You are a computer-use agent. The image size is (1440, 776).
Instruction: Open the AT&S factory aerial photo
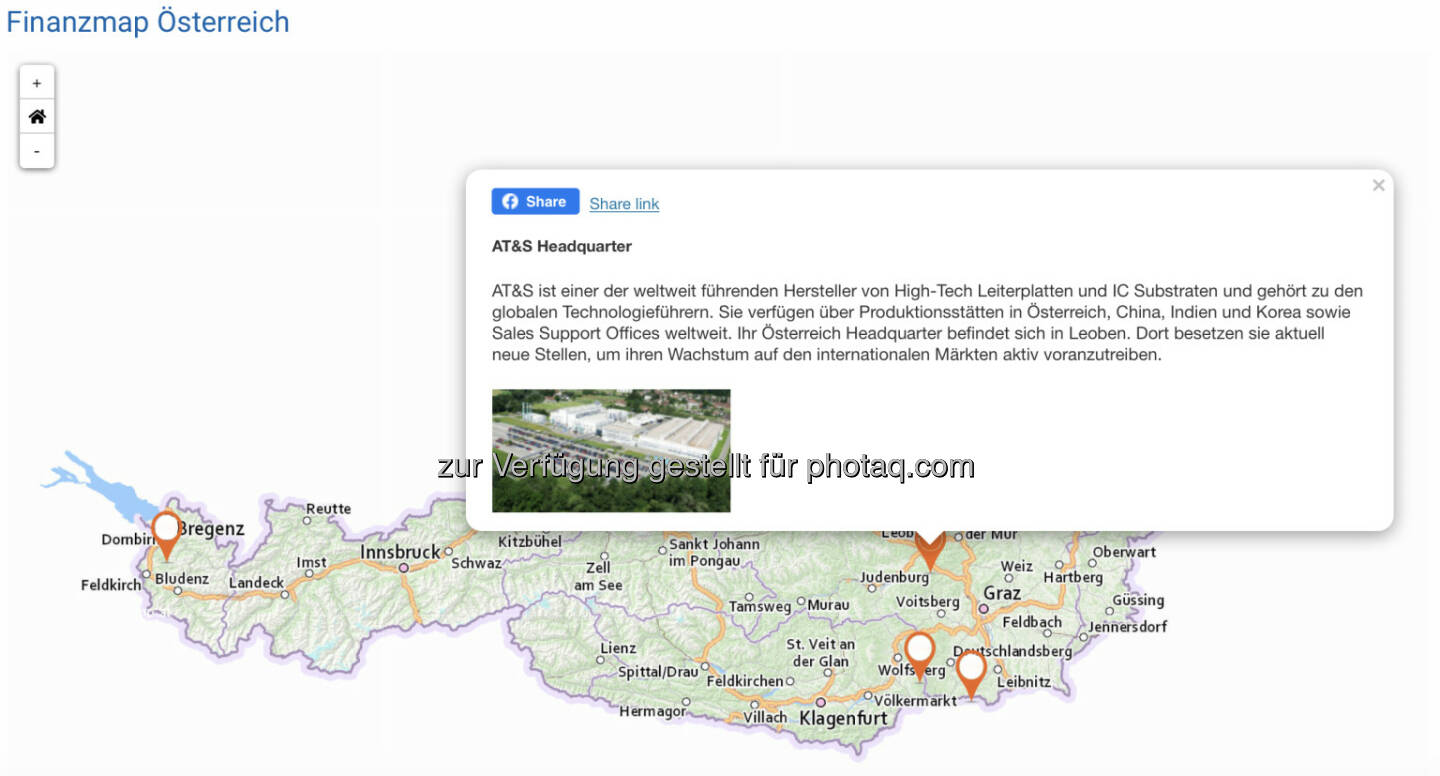[x=611, y=450]
